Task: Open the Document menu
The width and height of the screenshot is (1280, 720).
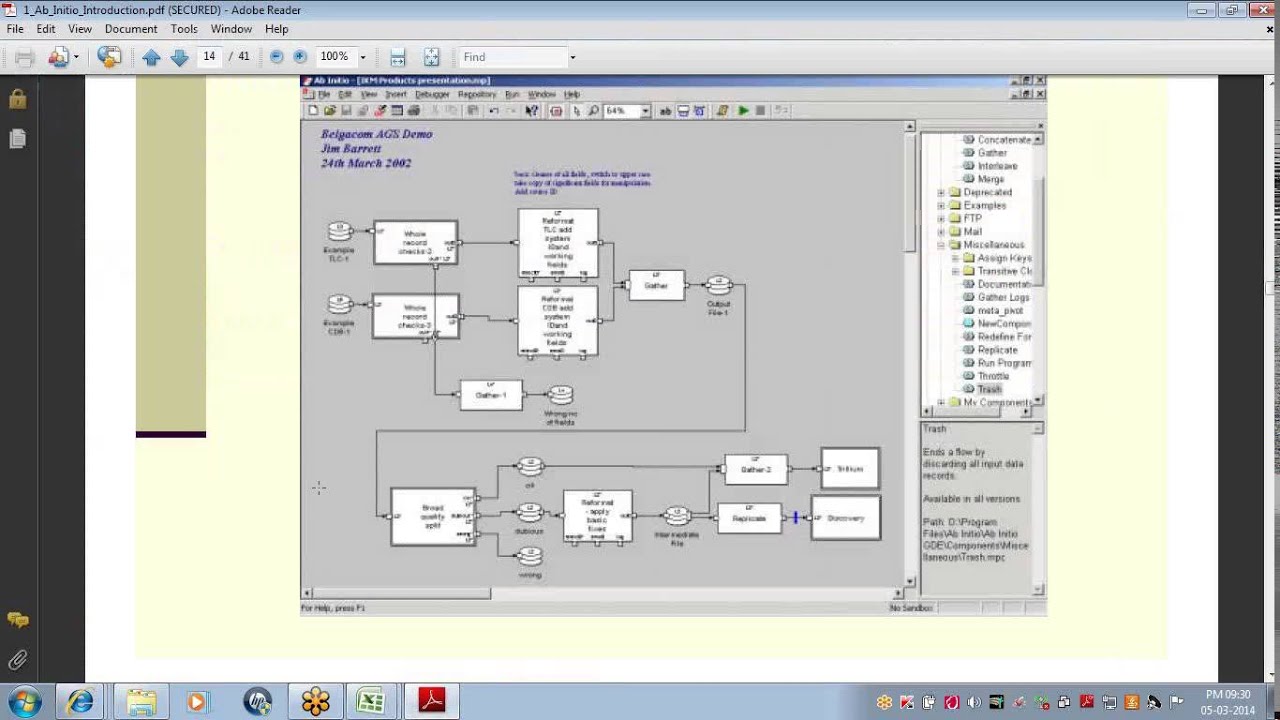Action: coord(131,29)
